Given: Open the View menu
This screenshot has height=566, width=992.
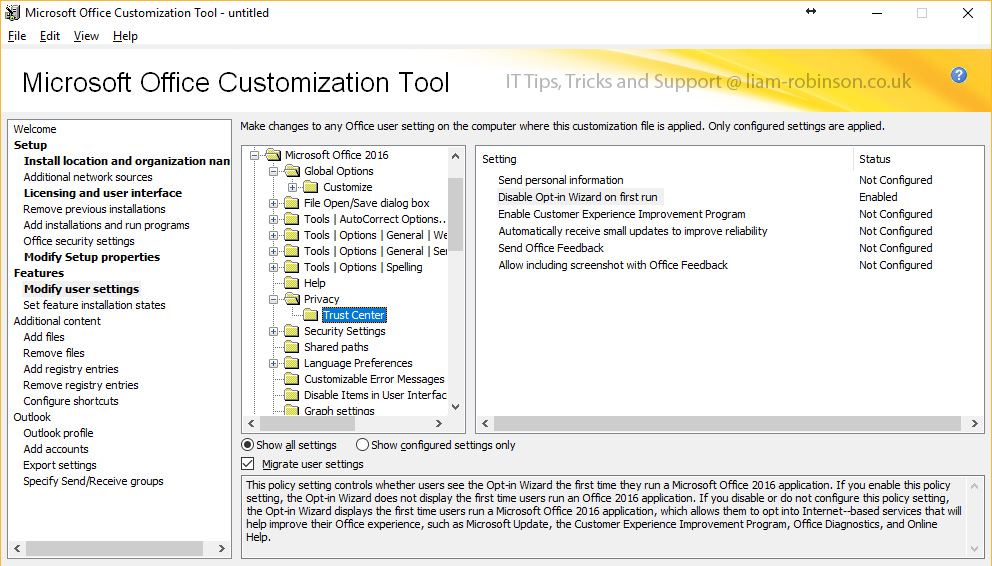Looking at the screenshot, I should coord(86,36).
